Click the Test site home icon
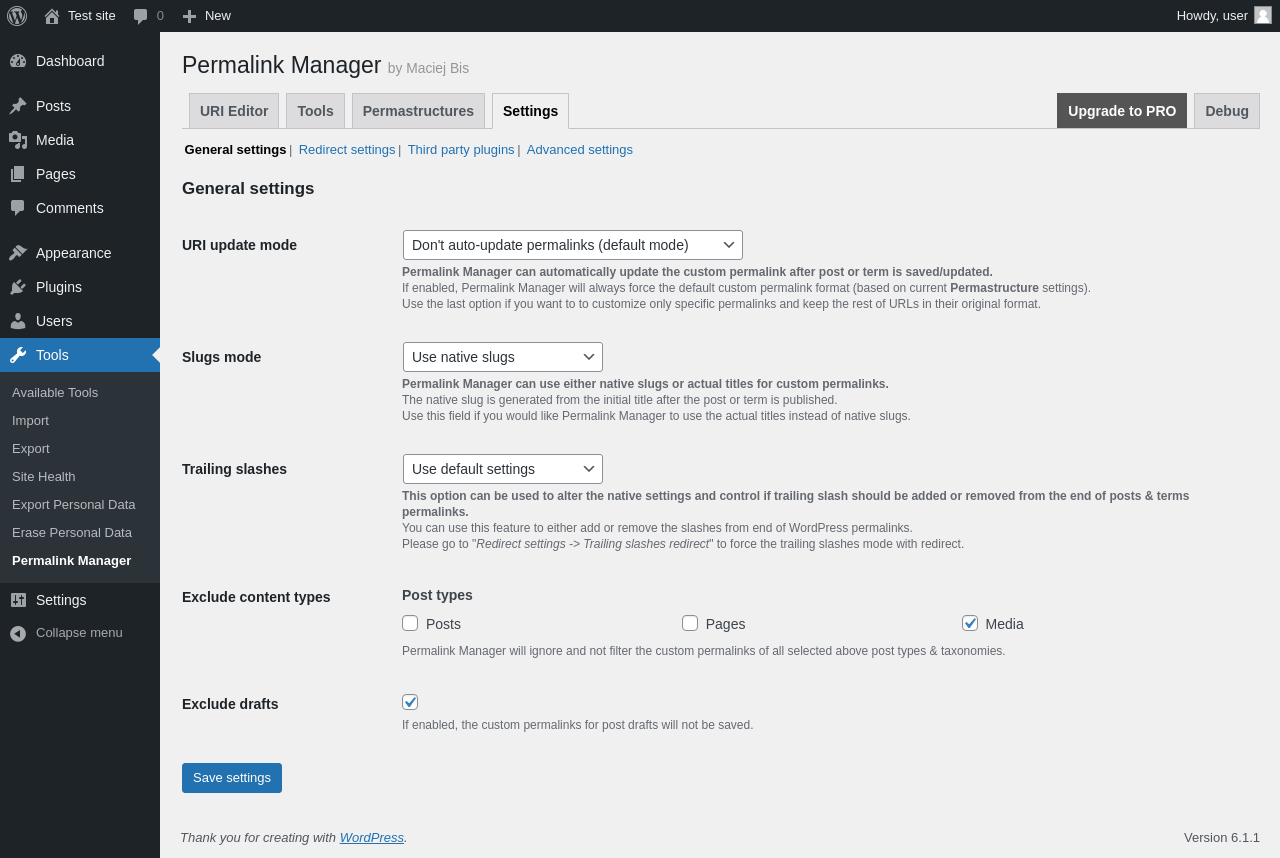This screenshot has height=858, width=1280. coord(52,16)
